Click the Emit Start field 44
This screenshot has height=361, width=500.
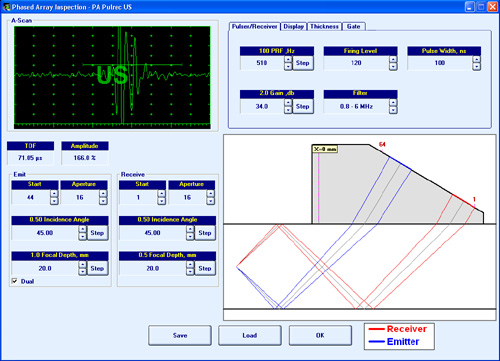31,197
